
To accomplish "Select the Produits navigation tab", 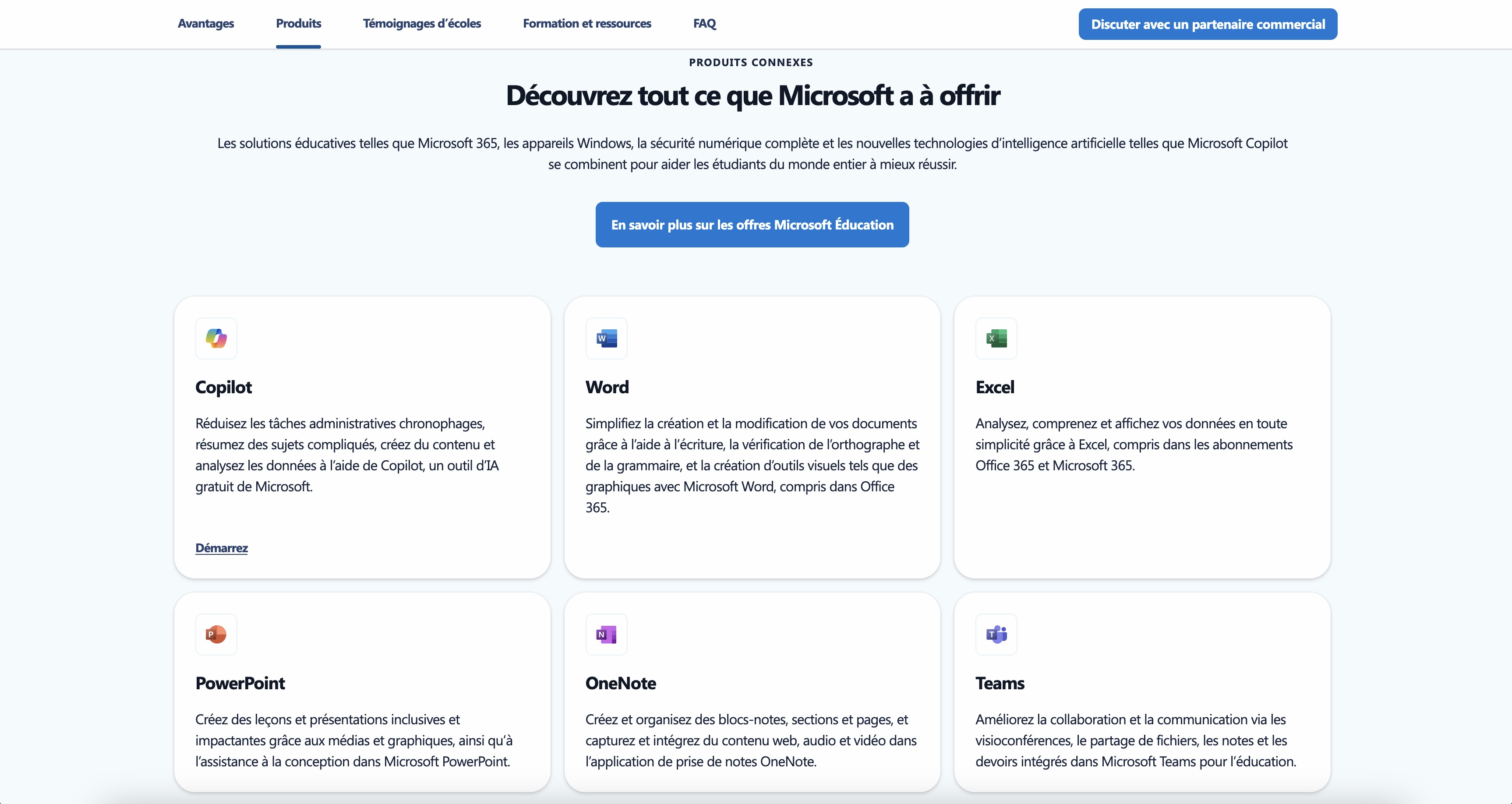I will click(298, 24).
